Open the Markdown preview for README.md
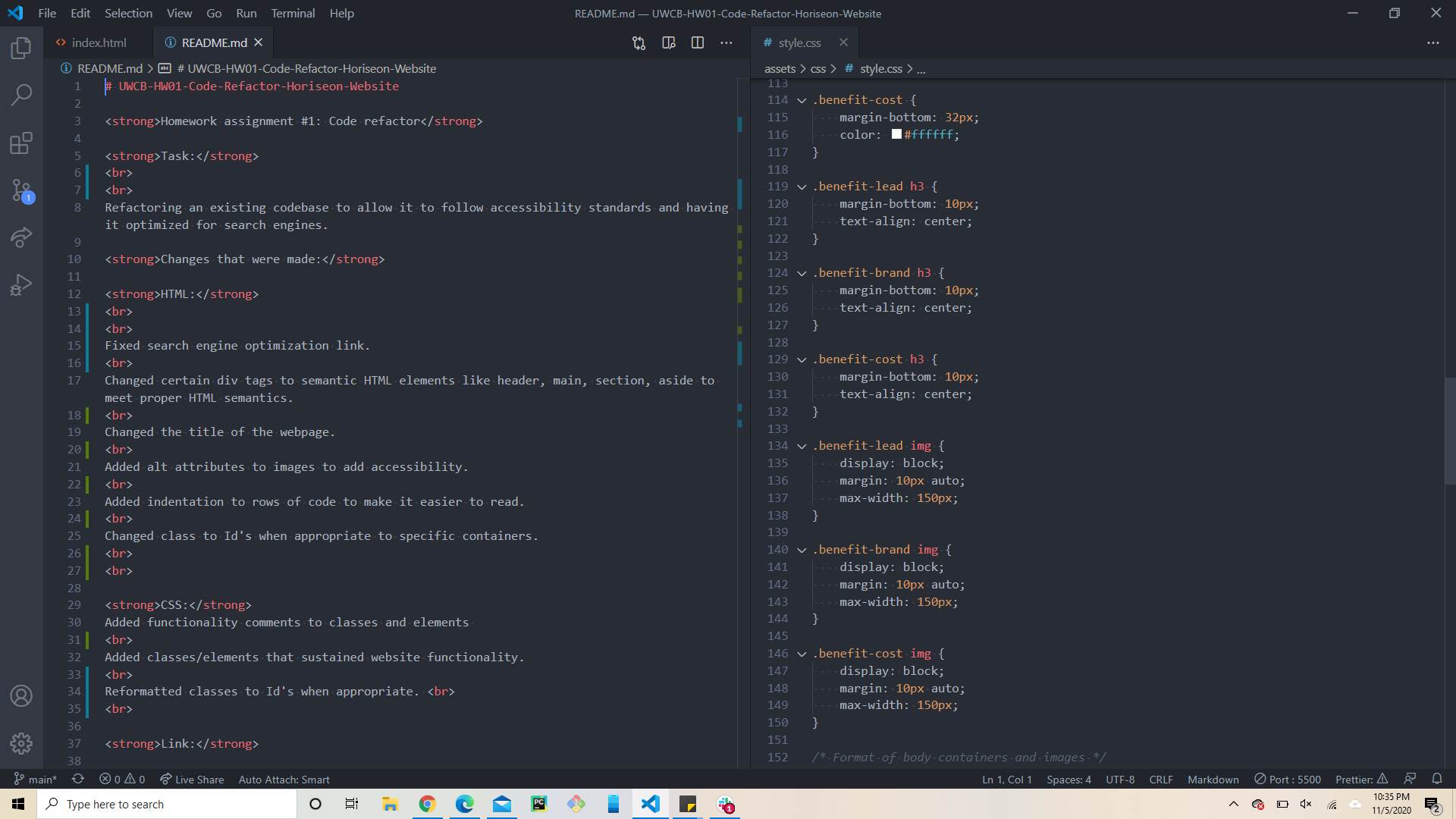The height and width of the screenshot is (819, 1456). pos(668,43)
